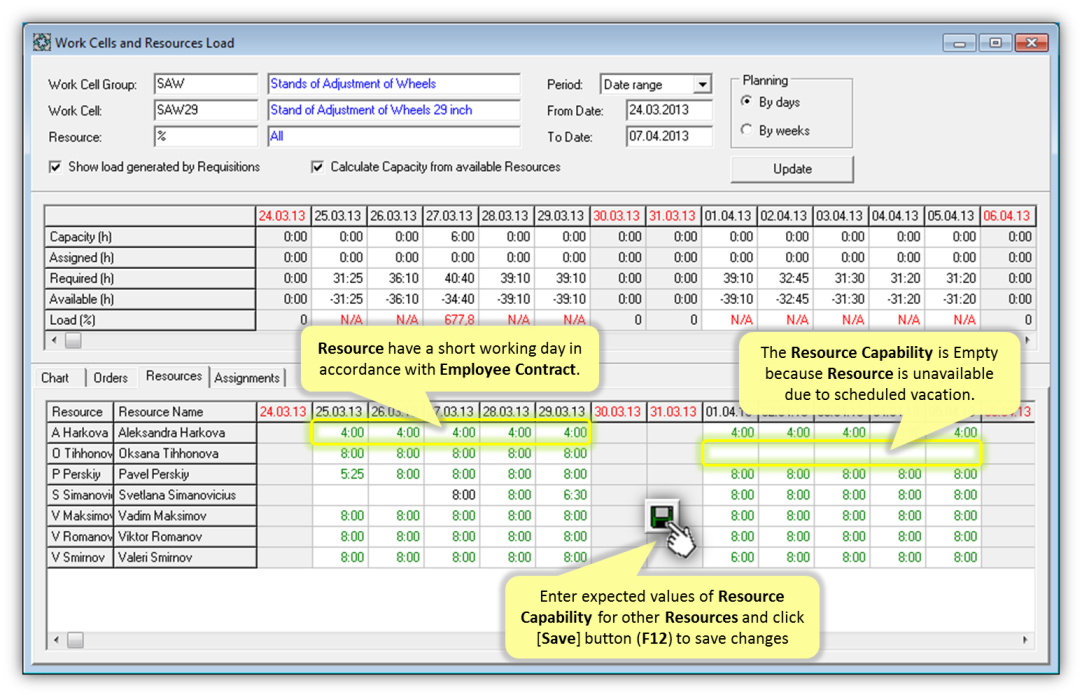Click the resources table horizontal scrollbar thumb
Viewport: 1082px width, 697px height.
(75, 640)
